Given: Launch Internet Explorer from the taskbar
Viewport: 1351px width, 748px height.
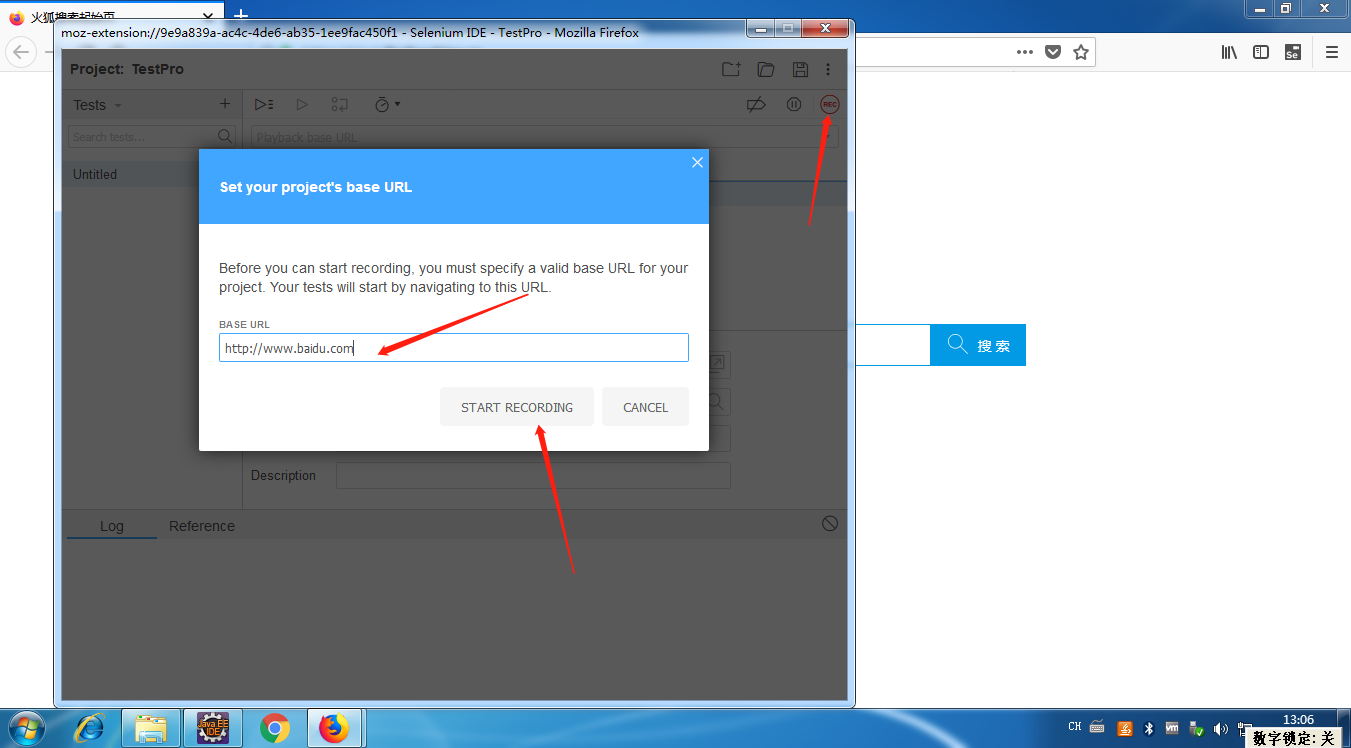Looking at the screenshot, I should pyautogui.click(x=89, y=729).
